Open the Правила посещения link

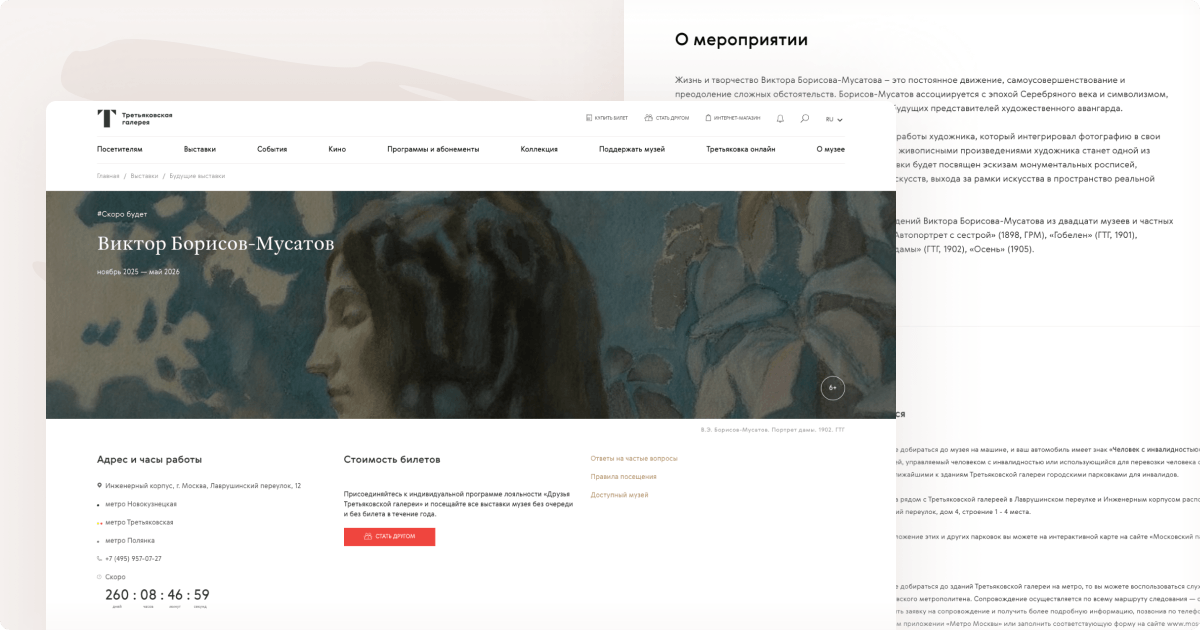pyautogui.click(x=624, y=476)
